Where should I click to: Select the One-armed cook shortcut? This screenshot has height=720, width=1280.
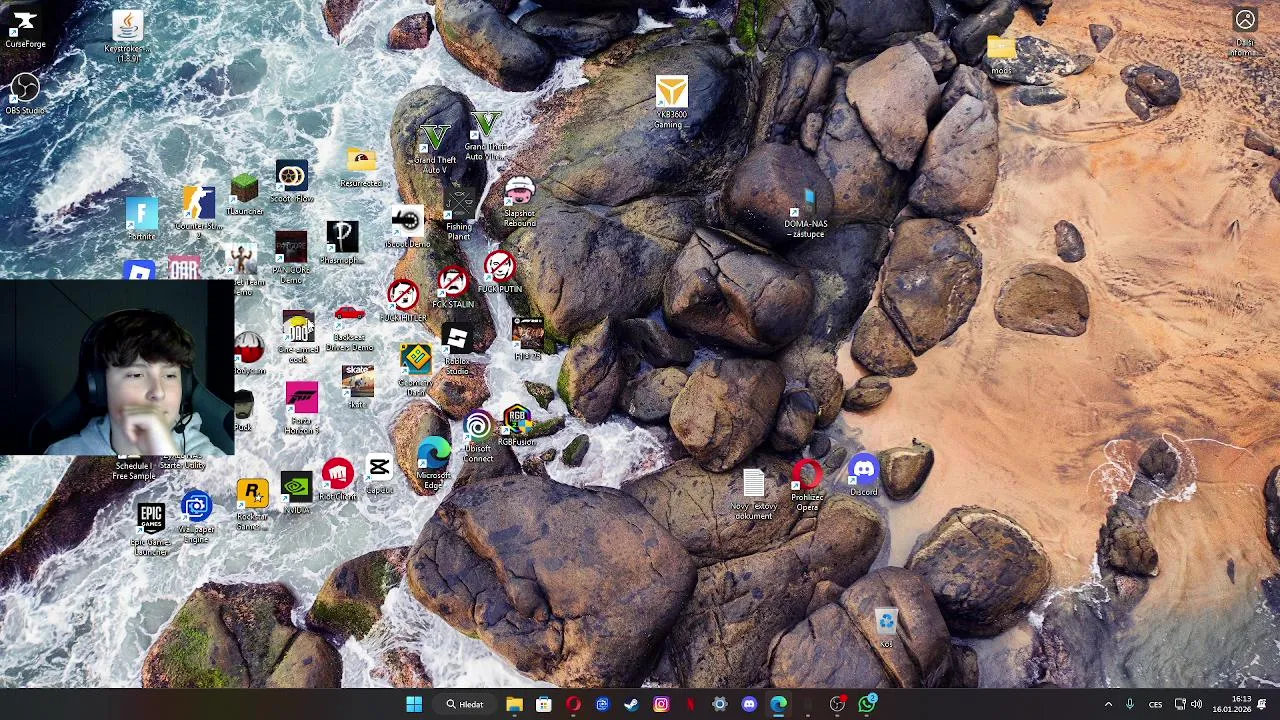click(297, 338)
